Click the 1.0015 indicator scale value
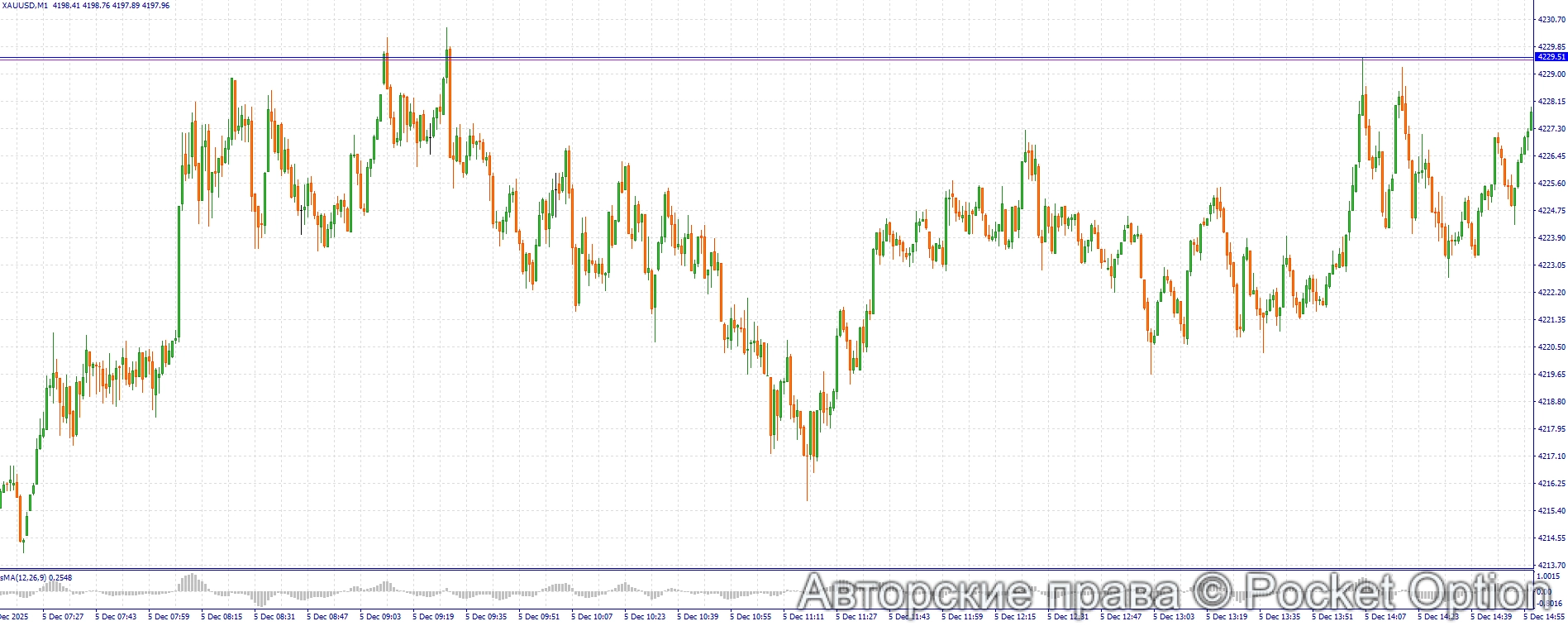 (x=1548, y=576)
